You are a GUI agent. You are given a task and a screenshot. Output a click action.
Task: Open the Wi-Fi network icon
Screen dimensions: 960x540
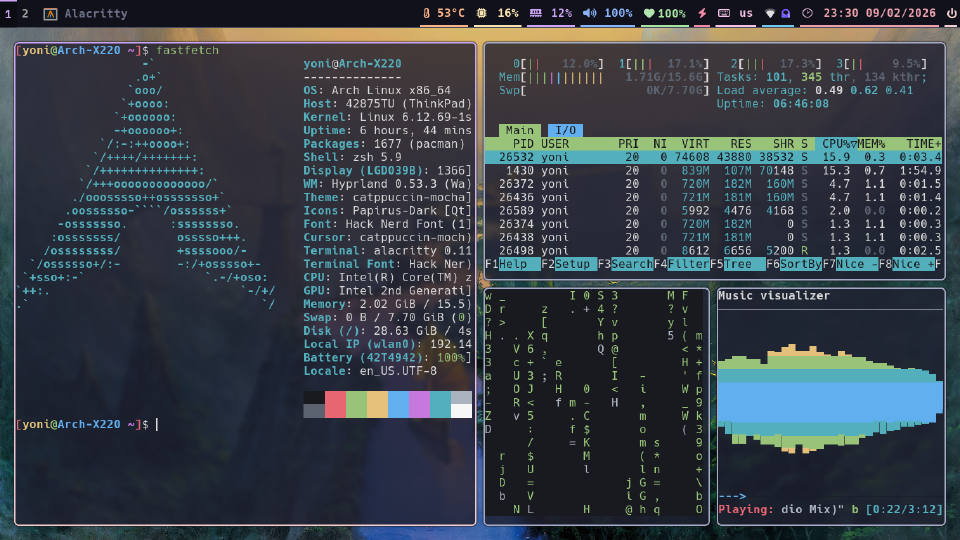coord(770,13)
